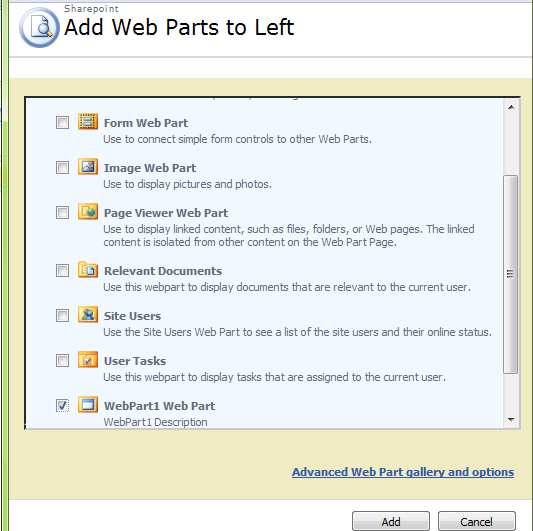Click the Add button

click(391, 521)
